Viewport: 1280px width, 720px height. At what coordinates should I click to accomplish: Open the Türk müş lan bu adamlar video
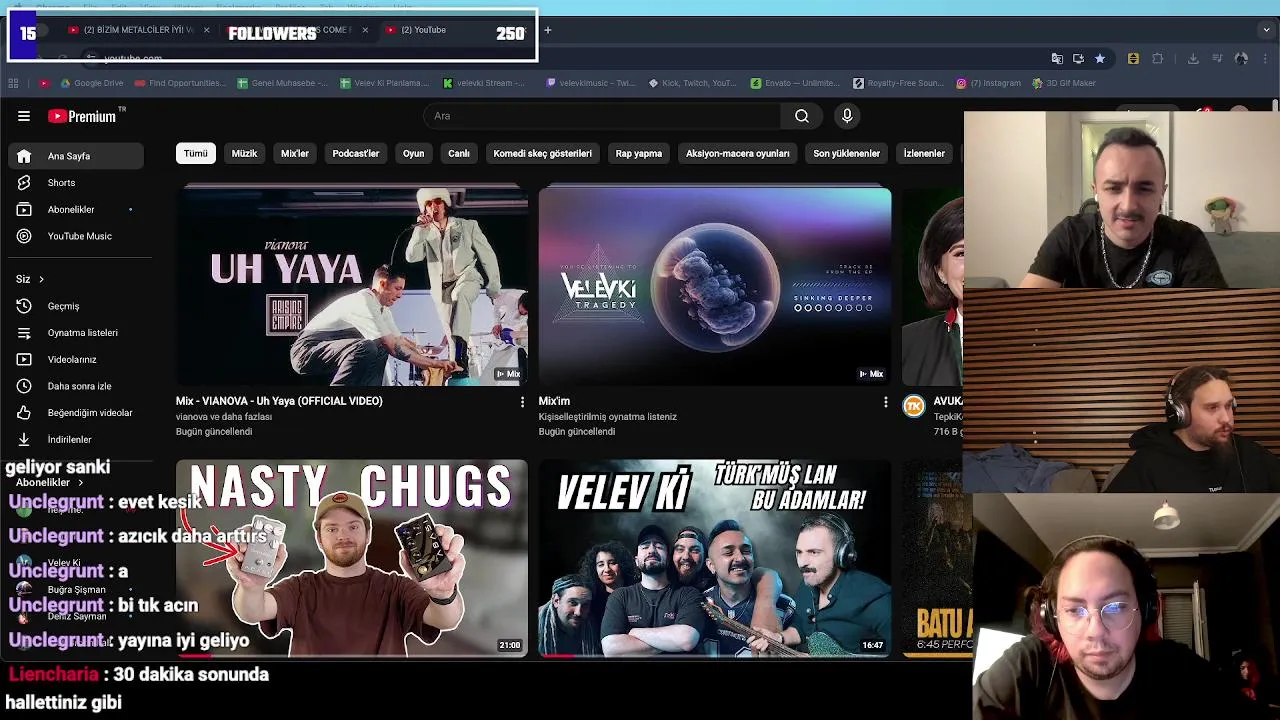[x=715, y=558]
